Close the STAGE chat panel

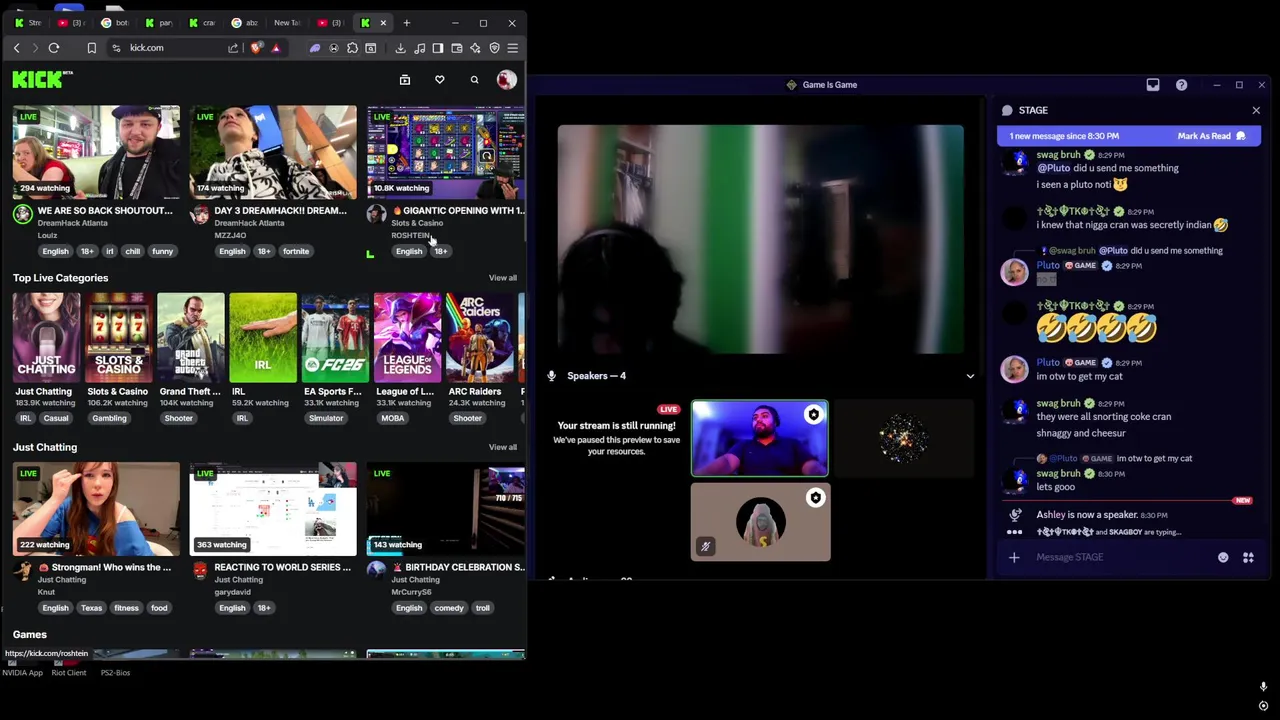1256,110
